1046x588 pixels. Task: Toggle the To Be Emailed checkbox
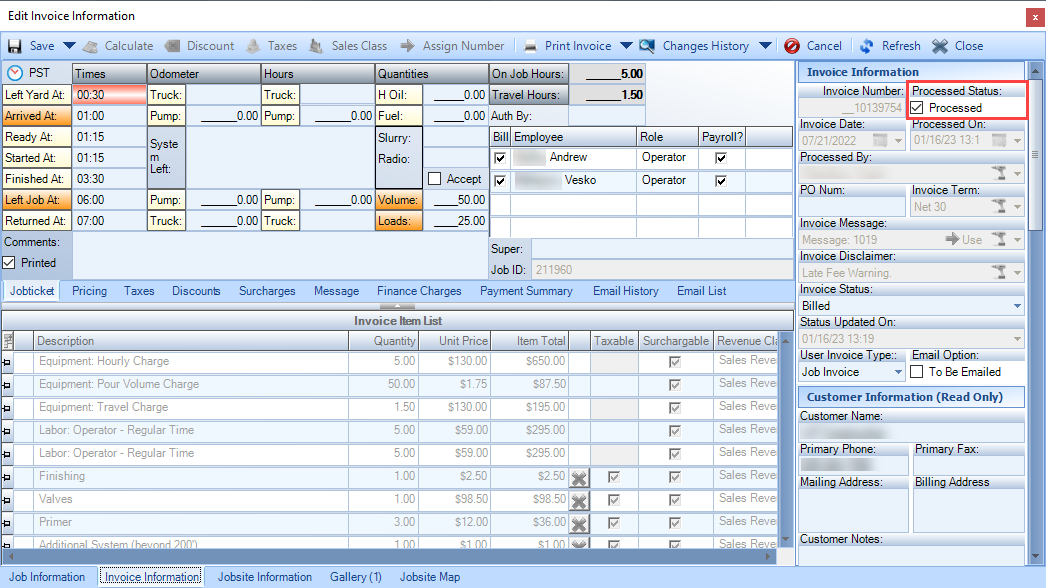pyautogui.click(x=917, y=372)
